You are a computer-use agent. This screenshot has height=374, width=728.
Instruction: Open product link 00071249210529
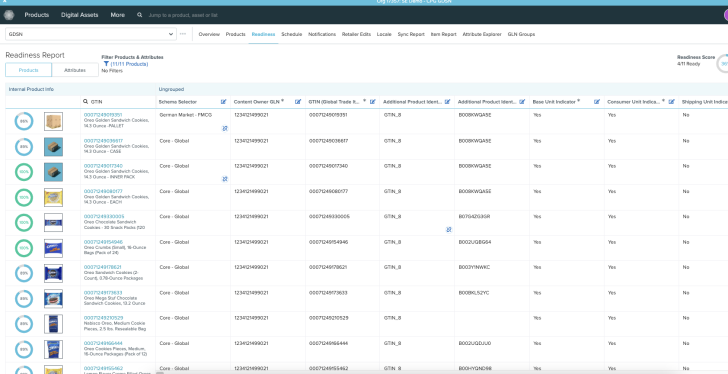tap(103, 318)
